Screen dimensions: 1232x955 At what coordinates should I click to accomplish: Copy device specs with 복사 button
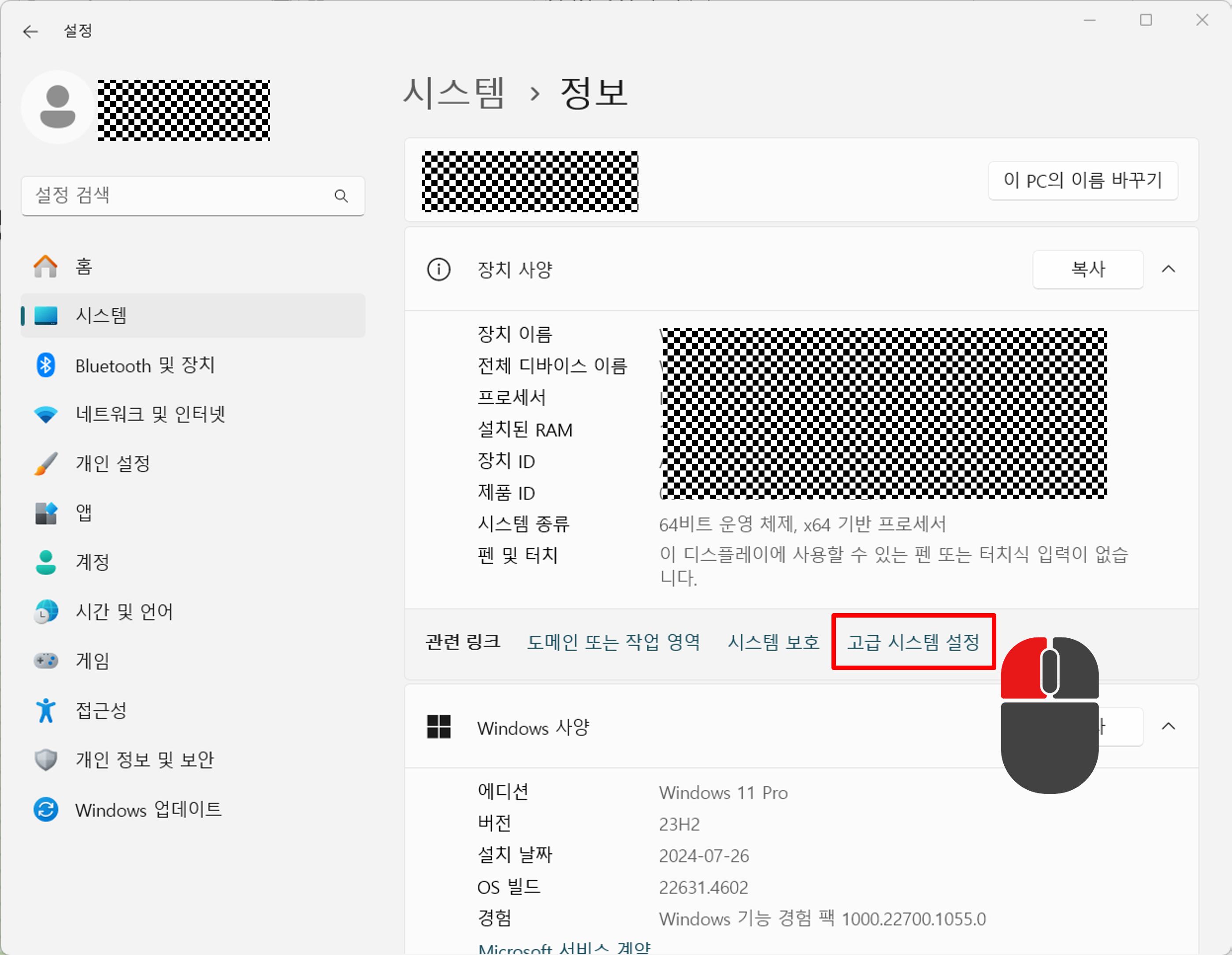coord(1087,270)
